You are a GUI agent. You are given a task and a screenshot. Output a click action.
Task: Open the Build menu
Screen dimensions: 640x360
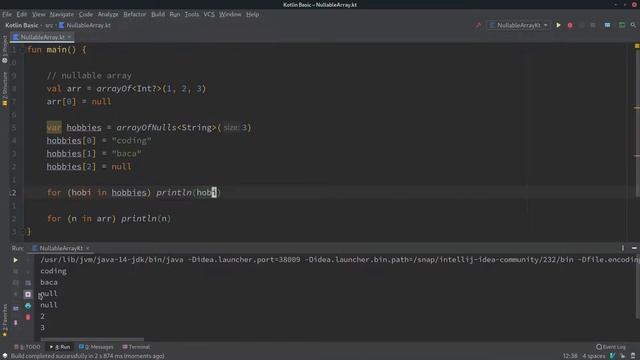point(158,14)
